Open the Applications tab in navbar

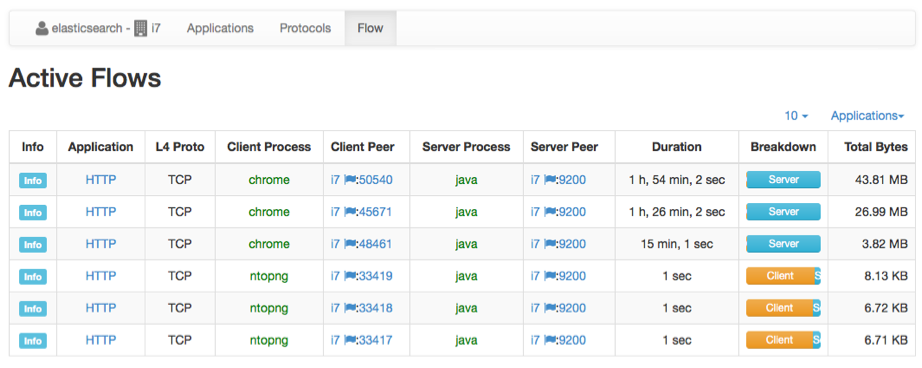point(221,28)
